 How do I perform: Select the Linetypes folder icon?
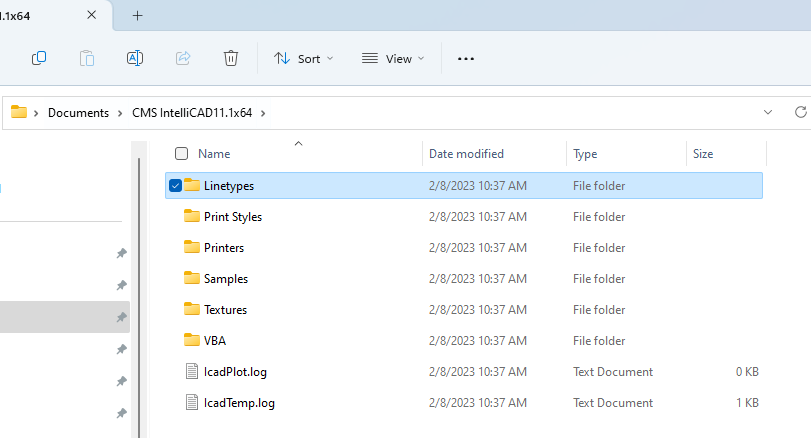coord(192,185)
